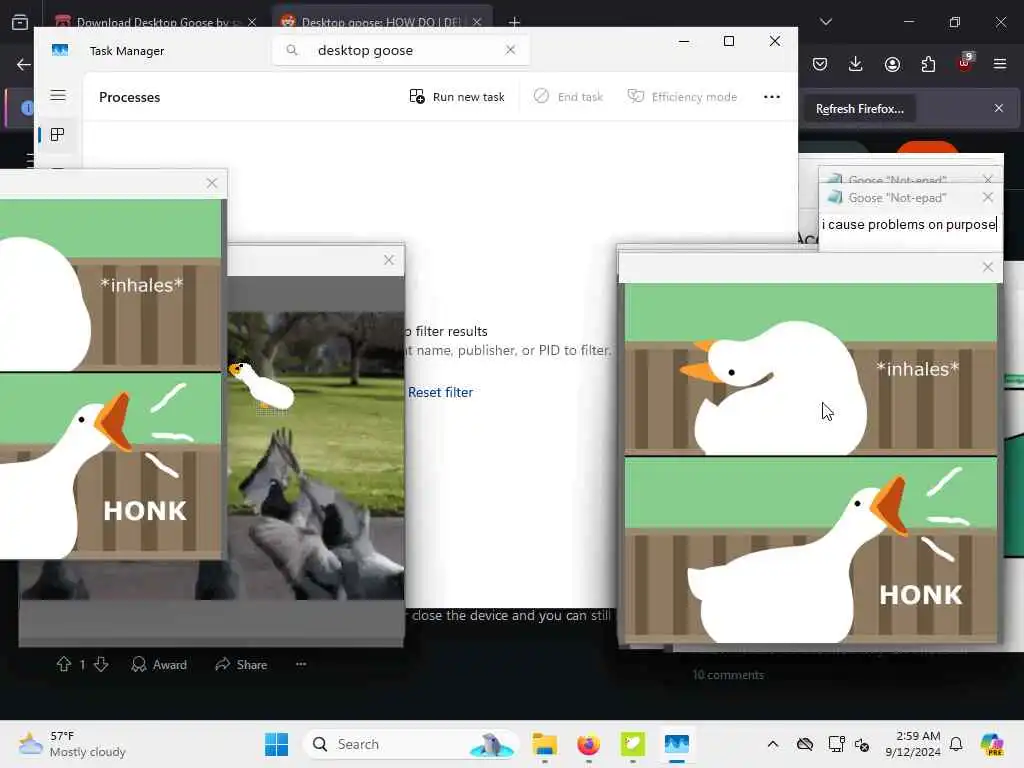1024x768 pixels.
Task: Click the End task button
Action: [x=568, y=97]
